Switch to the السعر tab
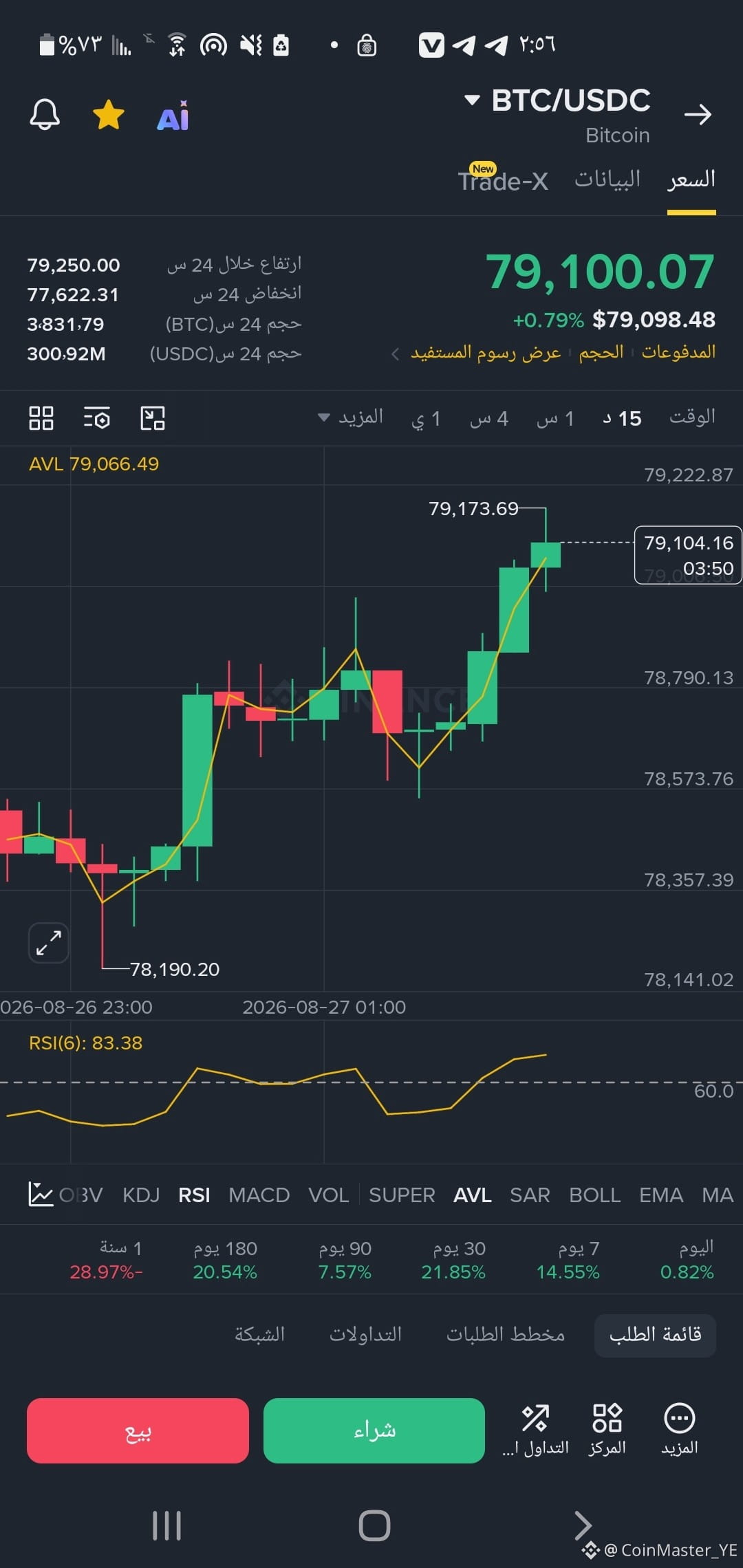Image resolution: width=743 pixels, height=1568 pixels. click(x=691, y=180)
